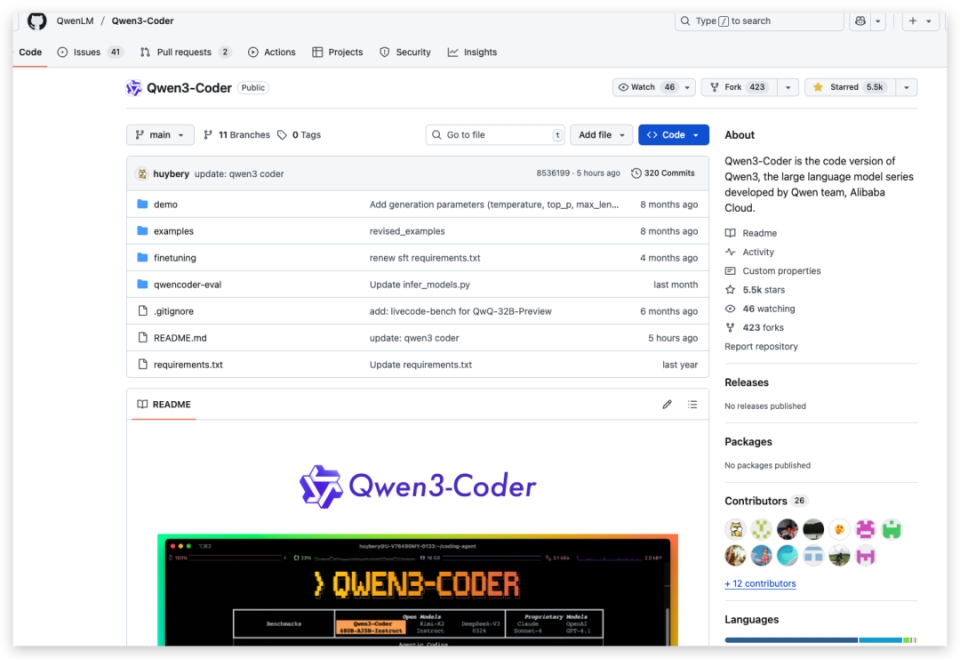
Task: Open the README outline list icon
Action: (x=693, y=404)
